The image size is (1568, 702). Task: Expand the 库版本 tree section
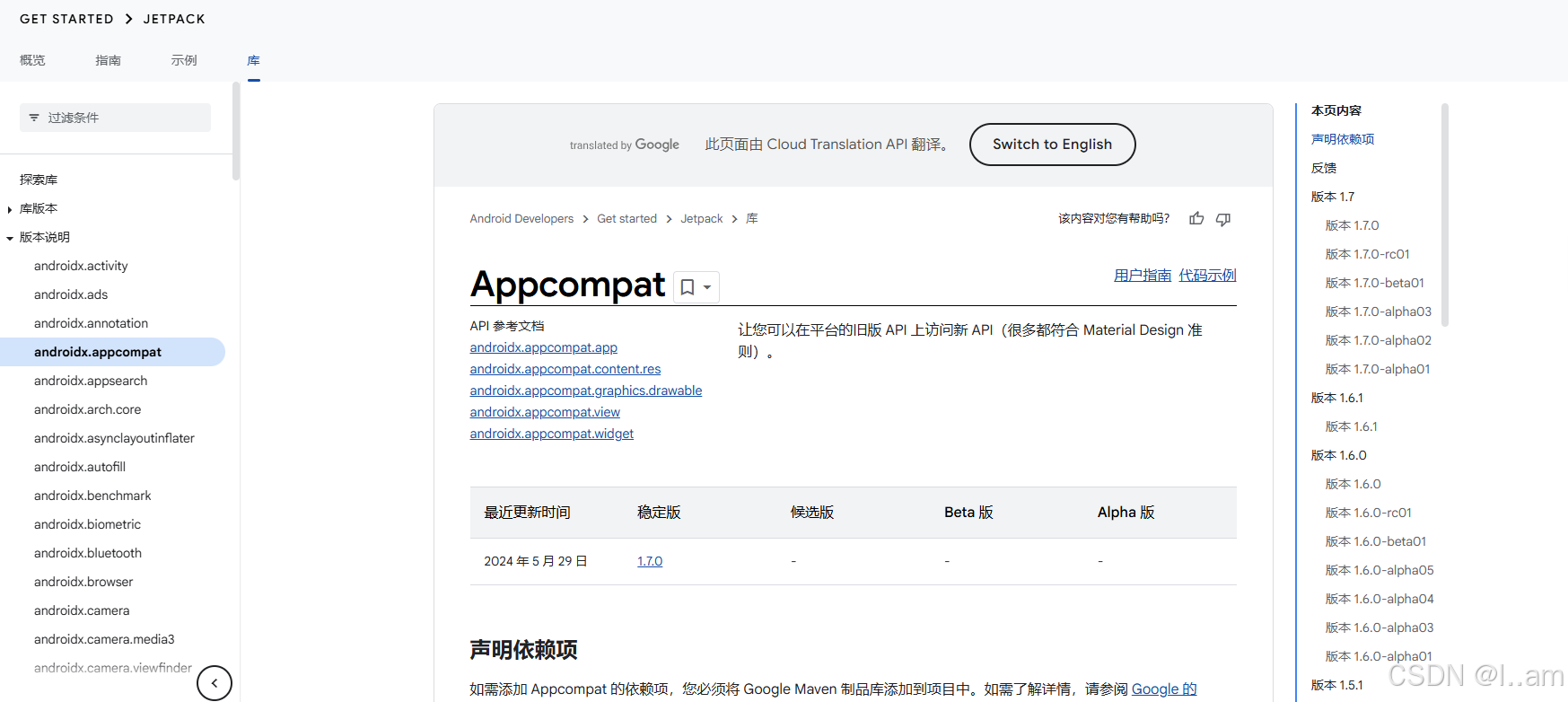(x=9, y=209)
